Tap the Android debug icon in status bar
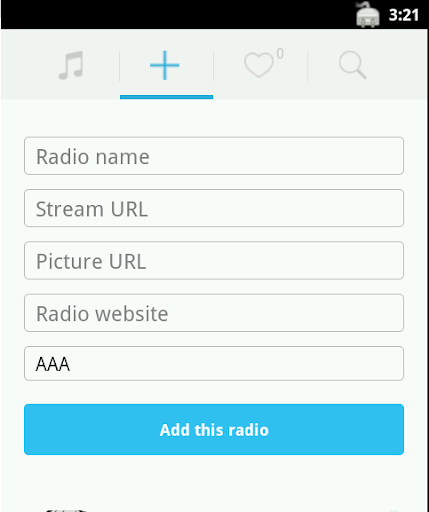This screenshot has height=512, width=429. pos(367,14)
